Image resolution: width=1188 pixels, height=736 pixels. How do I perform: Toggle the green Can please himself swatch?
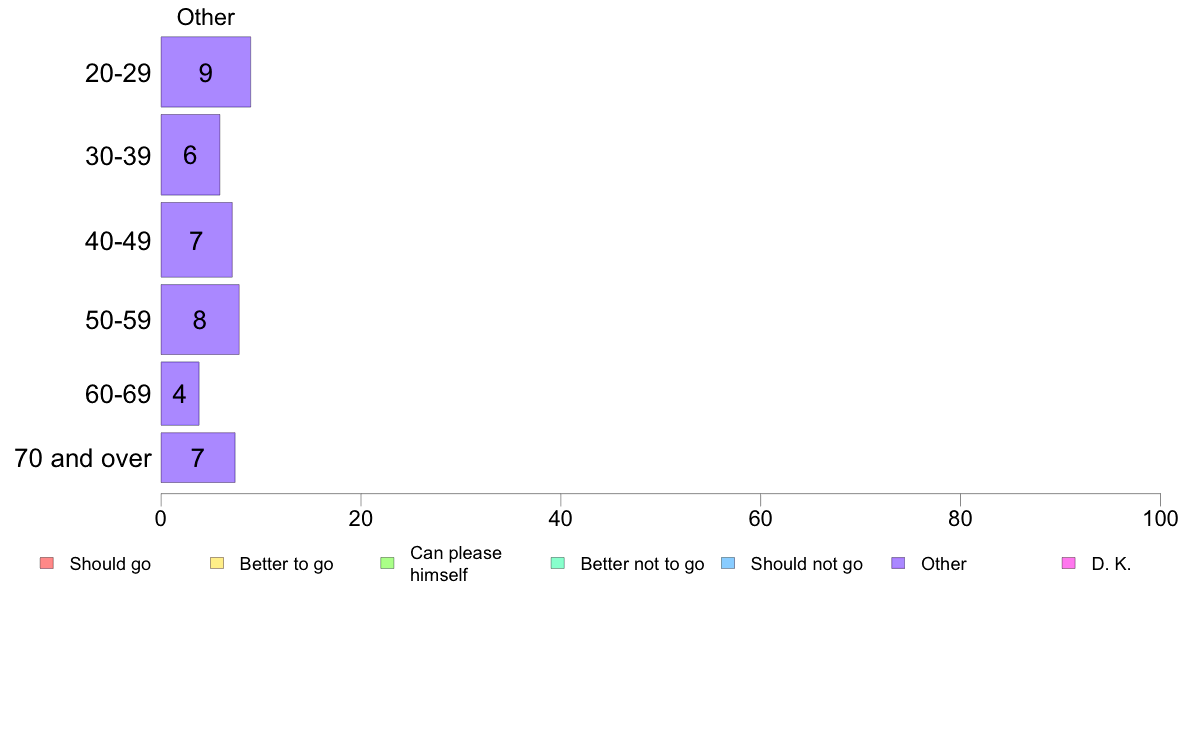click(x=388, y=563)
